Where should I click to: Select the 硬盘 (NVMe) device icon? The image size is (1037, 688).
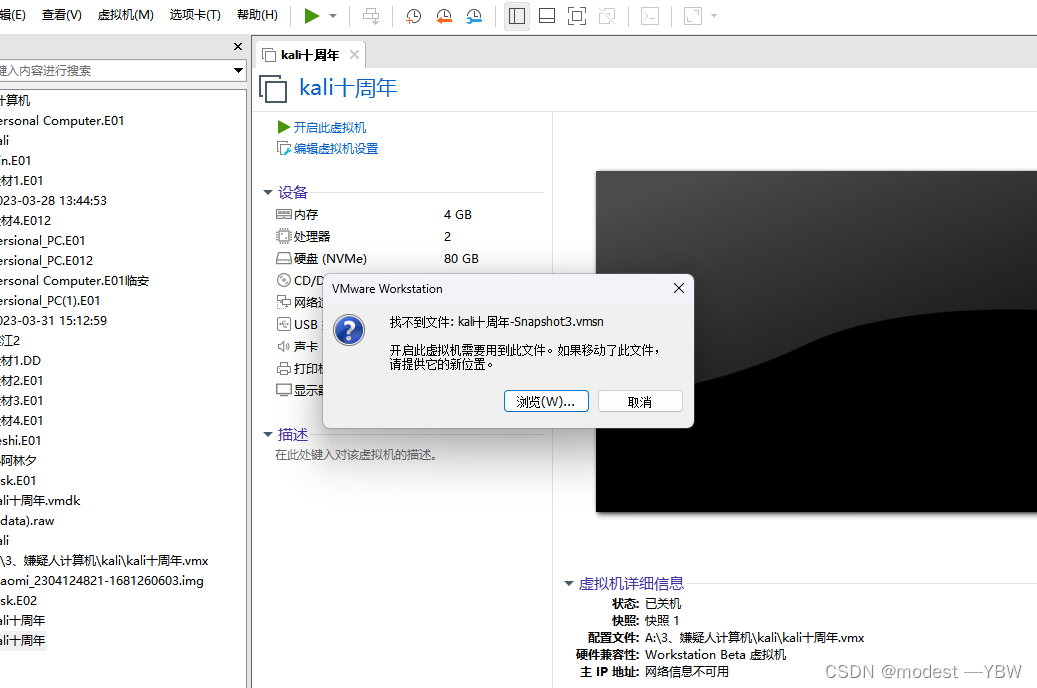[284, 258]
